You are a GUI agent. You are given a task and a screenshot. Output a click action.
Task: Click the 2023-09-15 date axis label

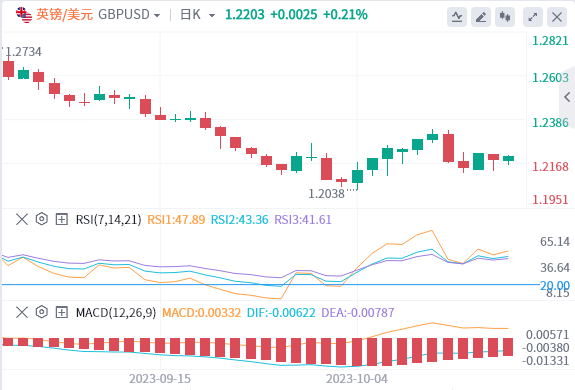160,379
